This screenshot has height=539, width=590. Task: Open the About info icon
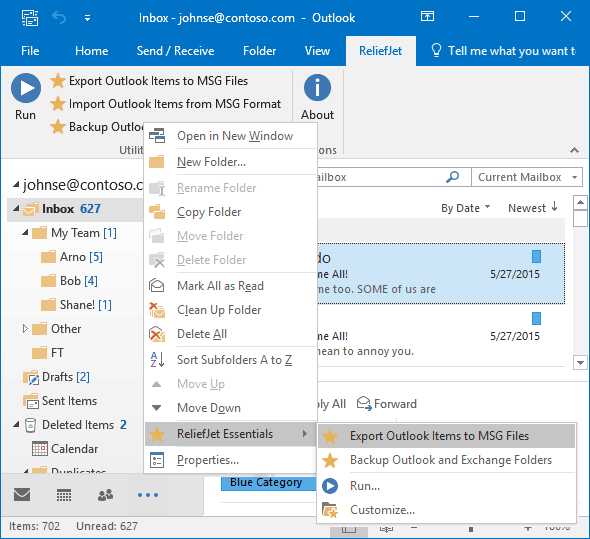click(x=317, y=88)
